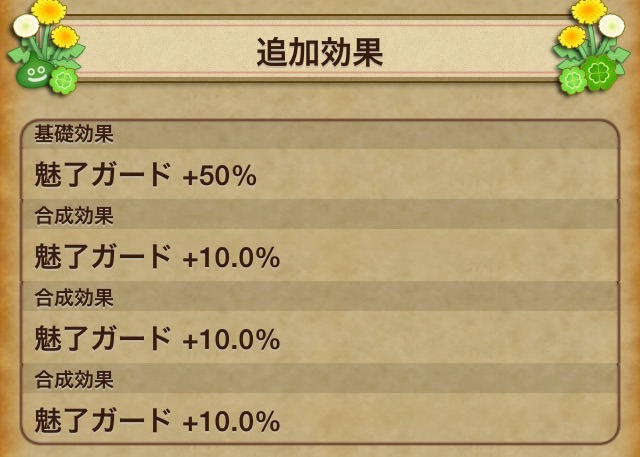Tap the clover beside the green slime

click(x=62, y=80)
